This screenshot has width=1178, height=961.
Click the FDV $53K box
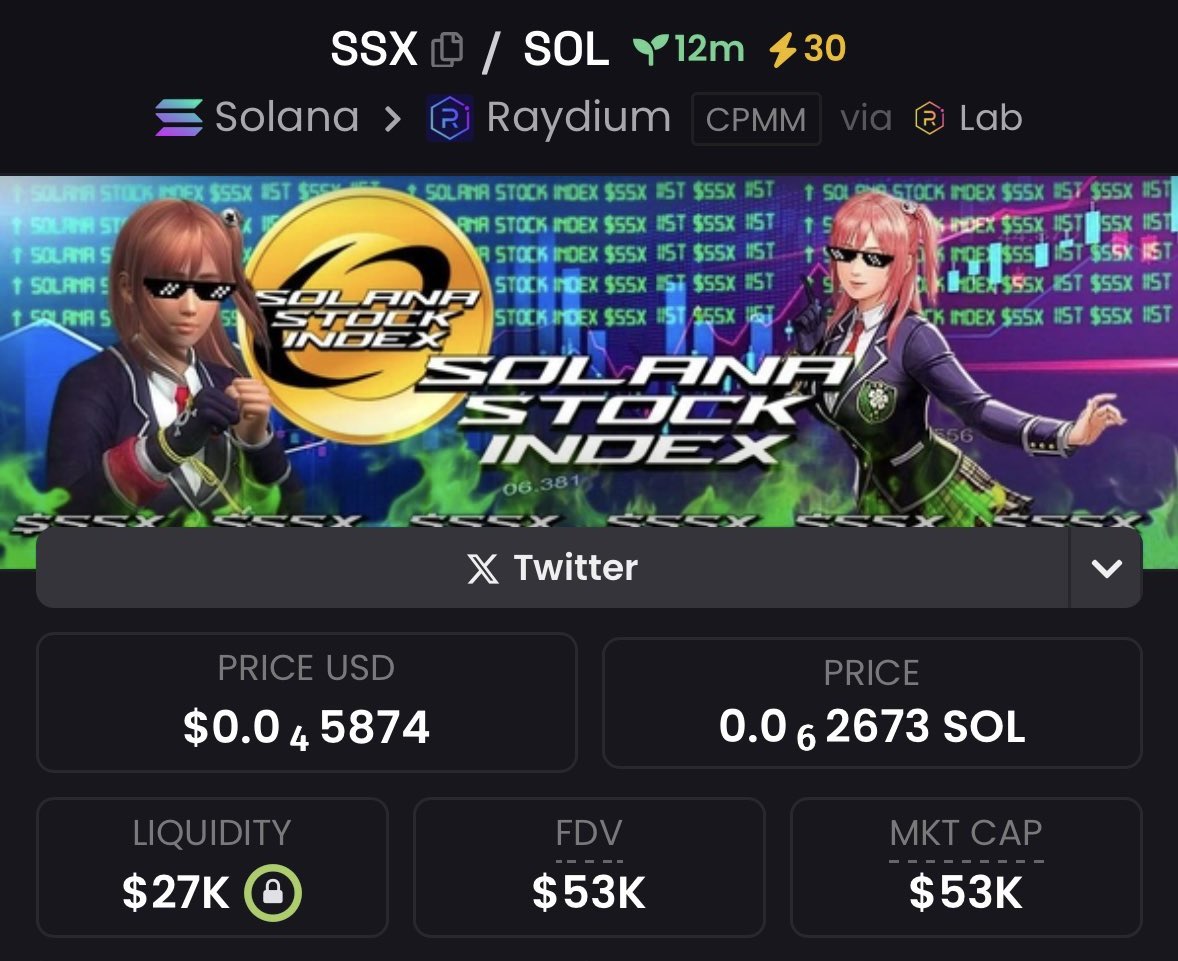pyautogui.click(x=589, y=867)
